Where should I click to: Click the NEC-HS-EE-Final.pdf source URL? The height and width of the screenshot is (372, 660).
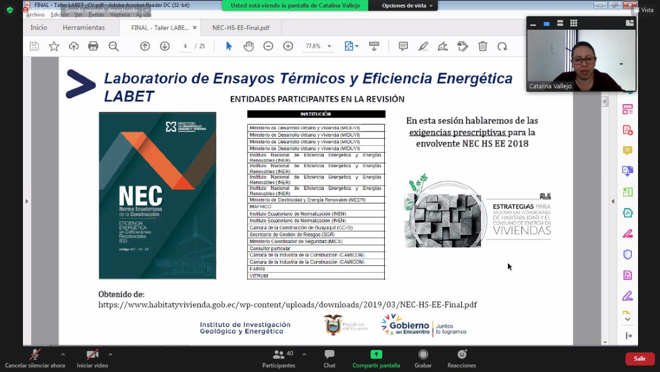[x=287, y=305]
